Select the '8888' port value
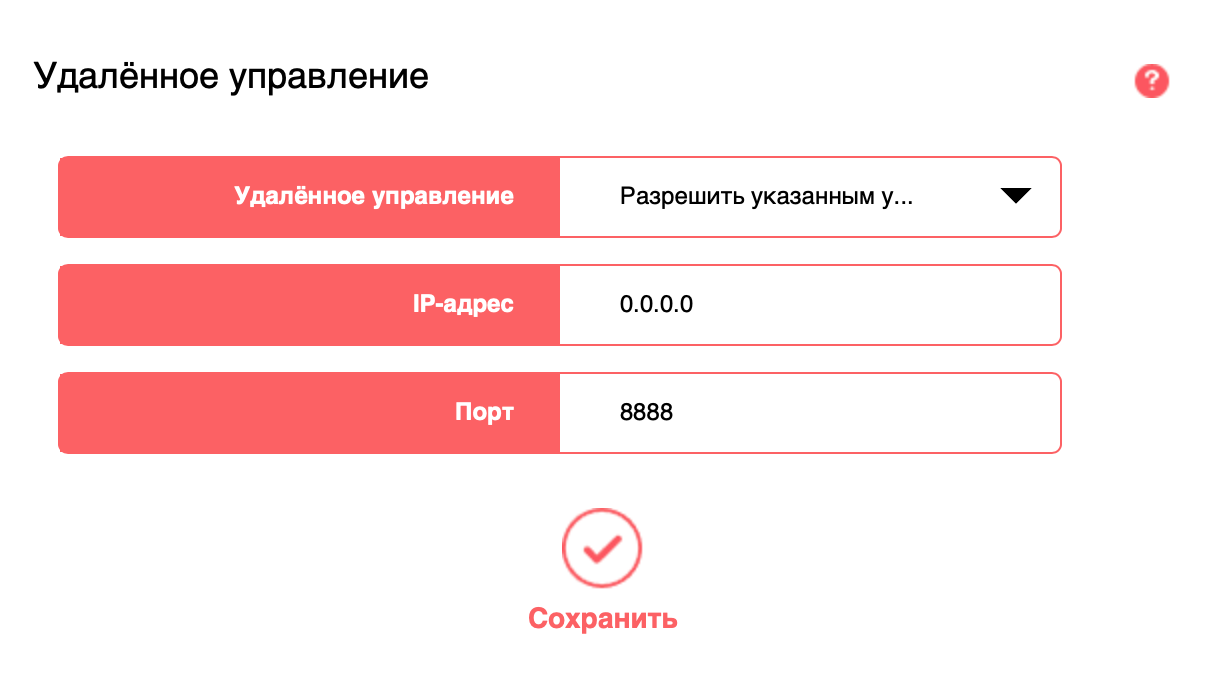The height and width of the screenshot is (688, 1208). [646, 412]
